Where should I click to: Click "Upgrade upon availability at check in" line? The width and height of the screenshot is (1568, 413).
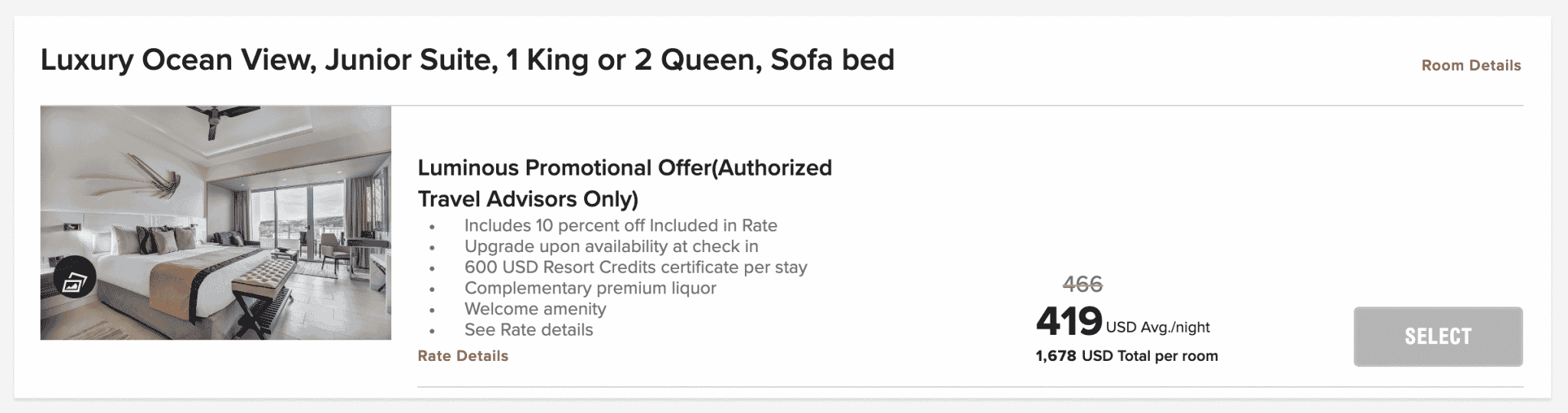pyautogui.click(x=611, y=246)
